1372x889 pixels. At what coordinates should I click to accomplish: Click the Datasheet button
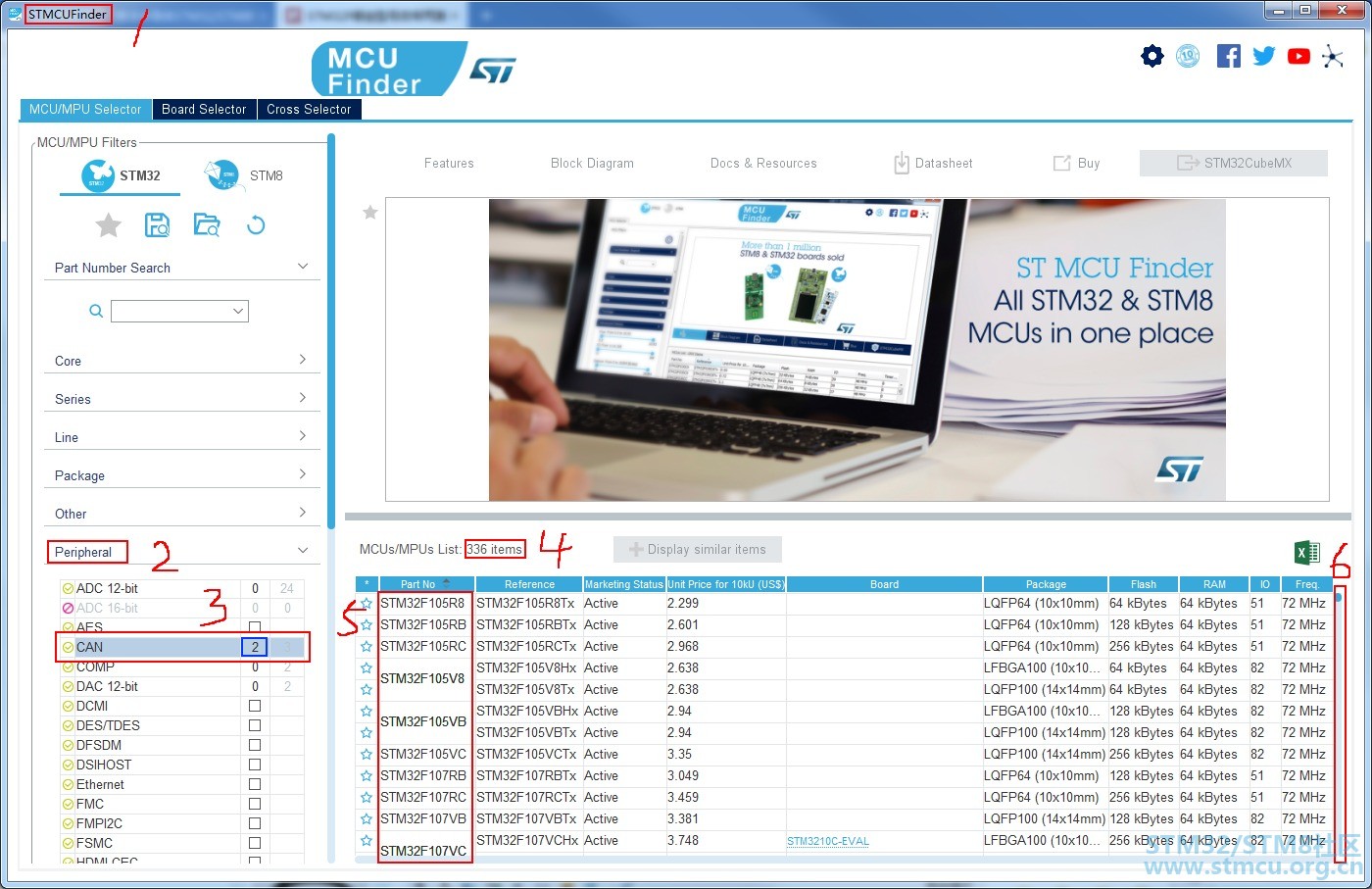tap(933, 164)
